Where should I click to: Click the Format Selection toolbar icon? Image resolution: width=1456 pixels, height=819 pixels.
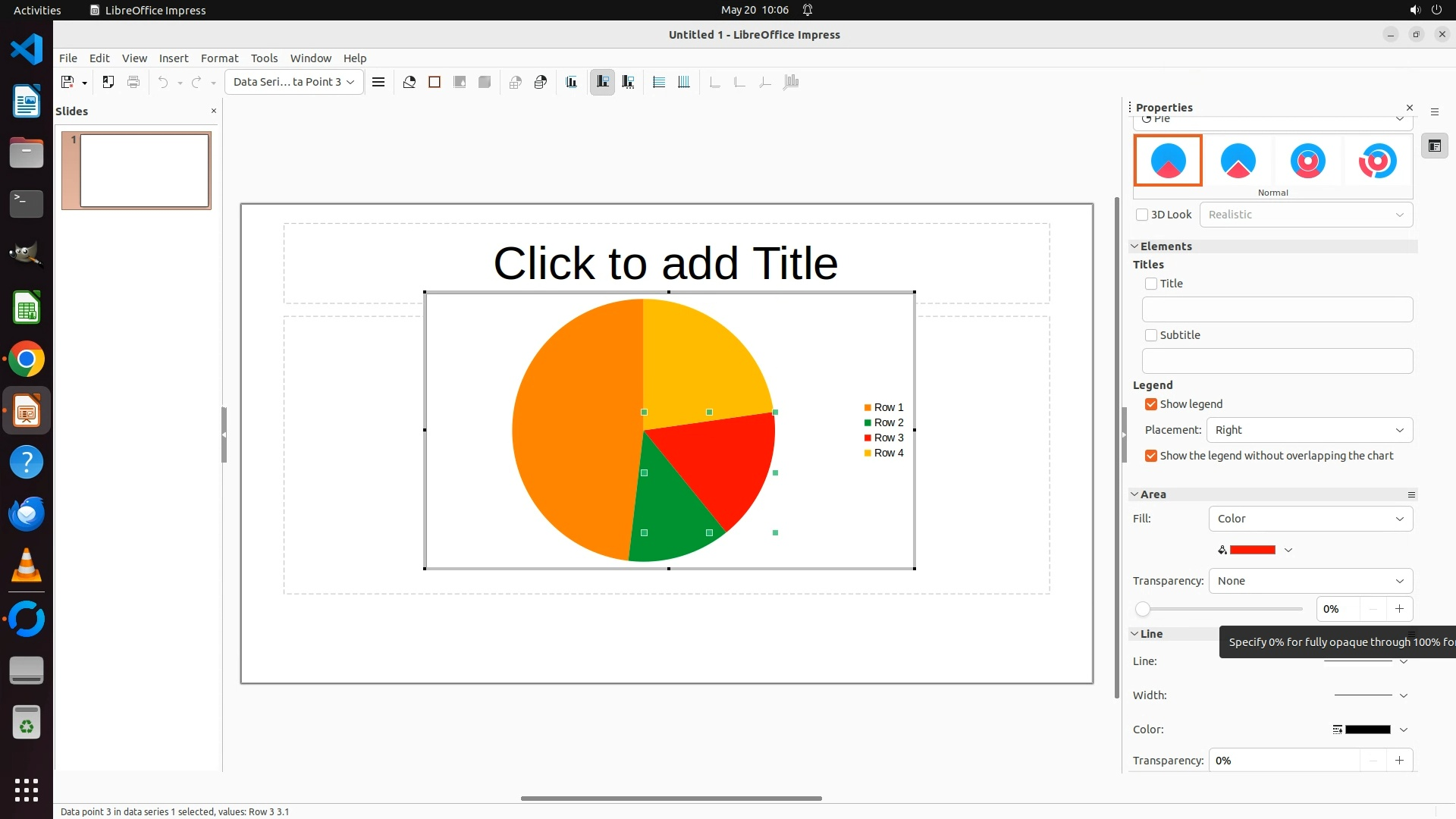pos(378,82)
